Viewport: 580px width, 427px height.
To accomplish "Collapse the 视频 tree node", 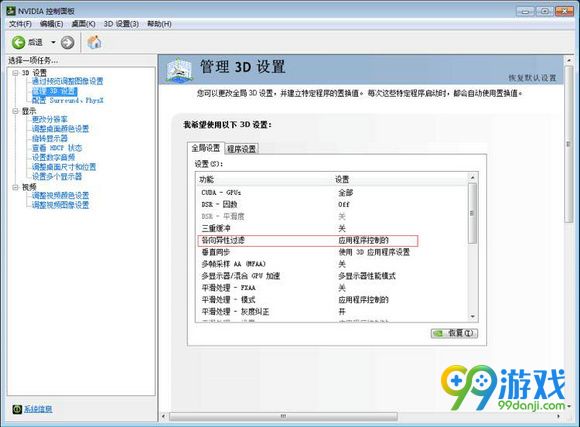I will click(x=16, y=187).
